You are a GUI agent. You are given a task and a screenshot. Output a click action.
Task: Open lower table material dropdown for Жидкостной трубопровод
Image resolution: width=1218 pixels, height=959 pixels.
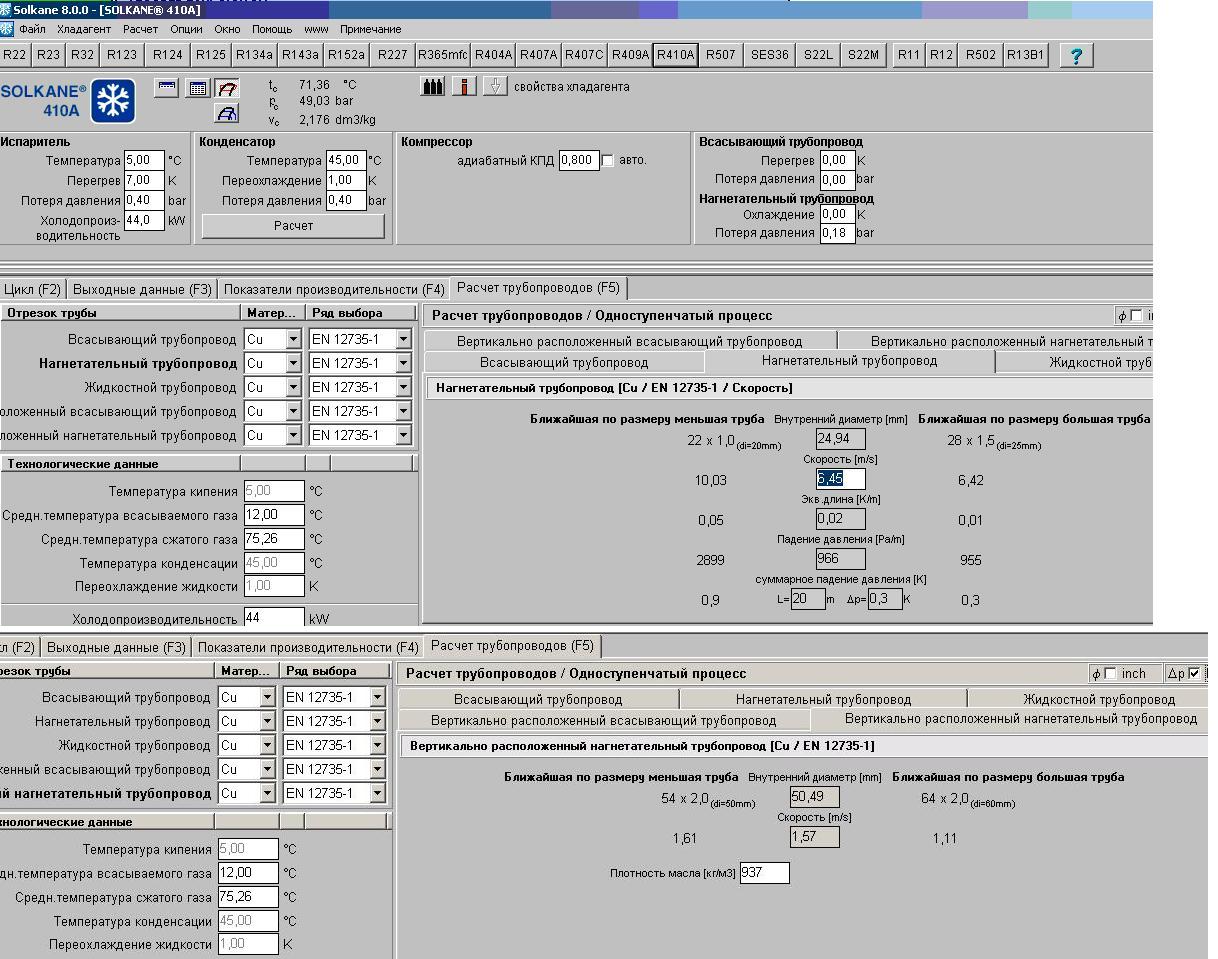[x=267, y=746]
